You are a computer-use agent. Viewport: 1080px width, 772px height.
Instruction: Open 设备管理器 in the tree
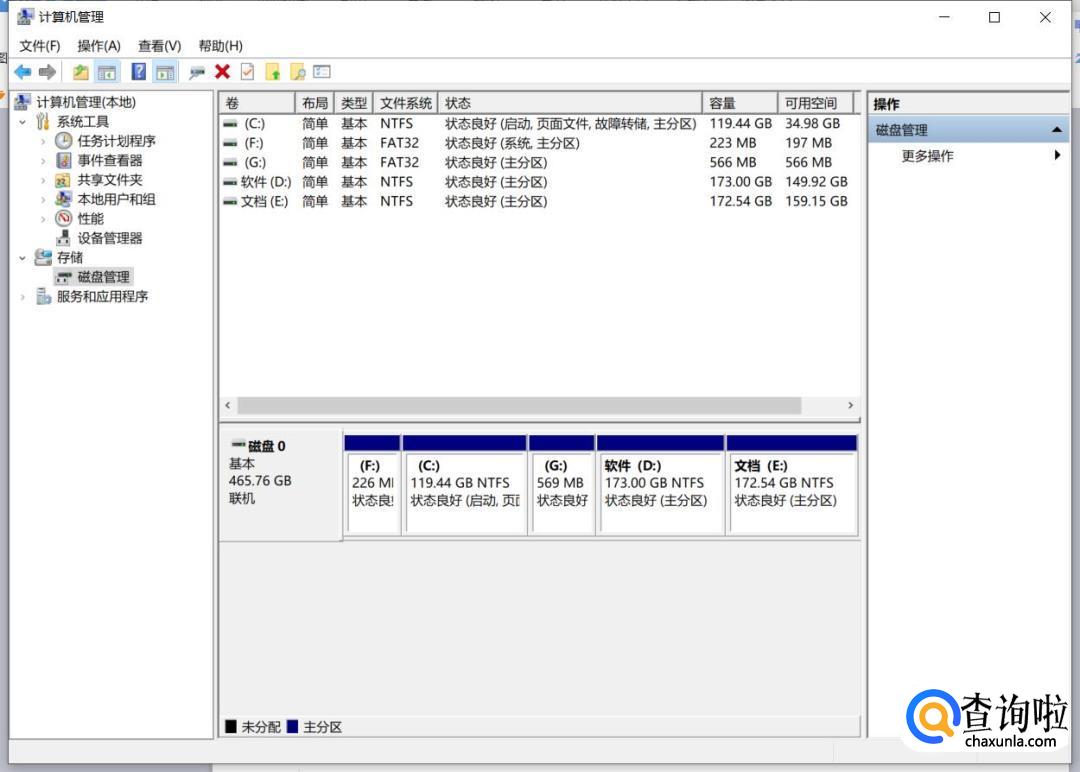click(110, 238)
